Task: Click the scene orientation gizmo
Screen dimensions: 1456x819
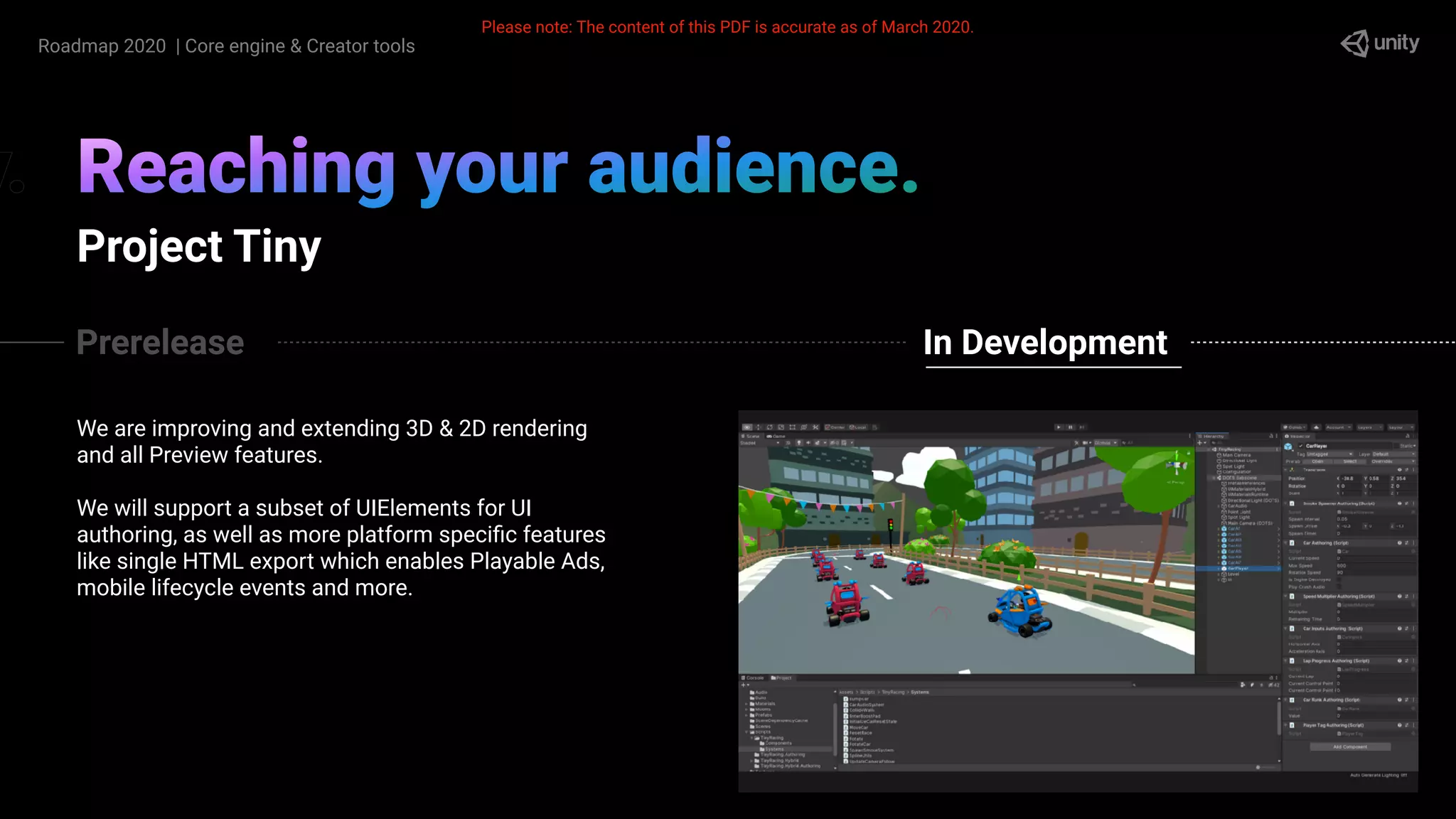Action: point(1177,466)
